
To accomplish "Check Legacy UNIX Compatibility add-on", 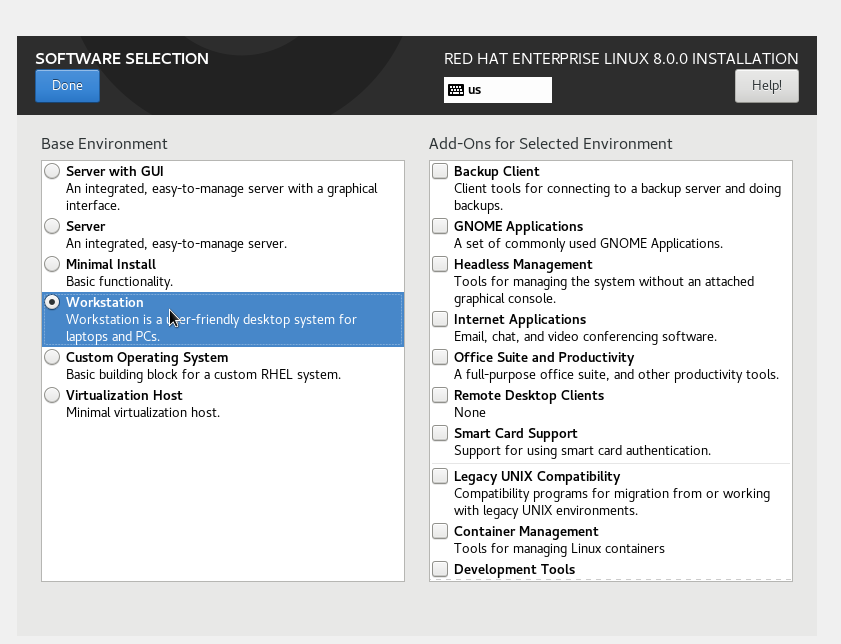I will tap(440, 477).
